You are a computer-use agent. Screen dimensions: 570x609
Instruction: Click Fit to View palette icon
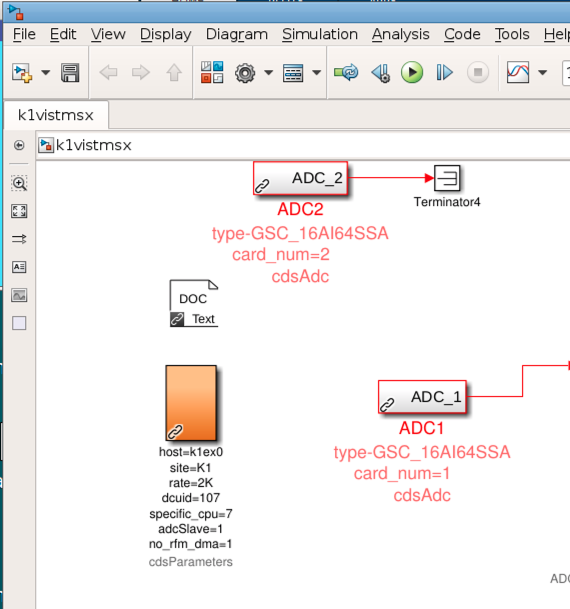point(19,211)
